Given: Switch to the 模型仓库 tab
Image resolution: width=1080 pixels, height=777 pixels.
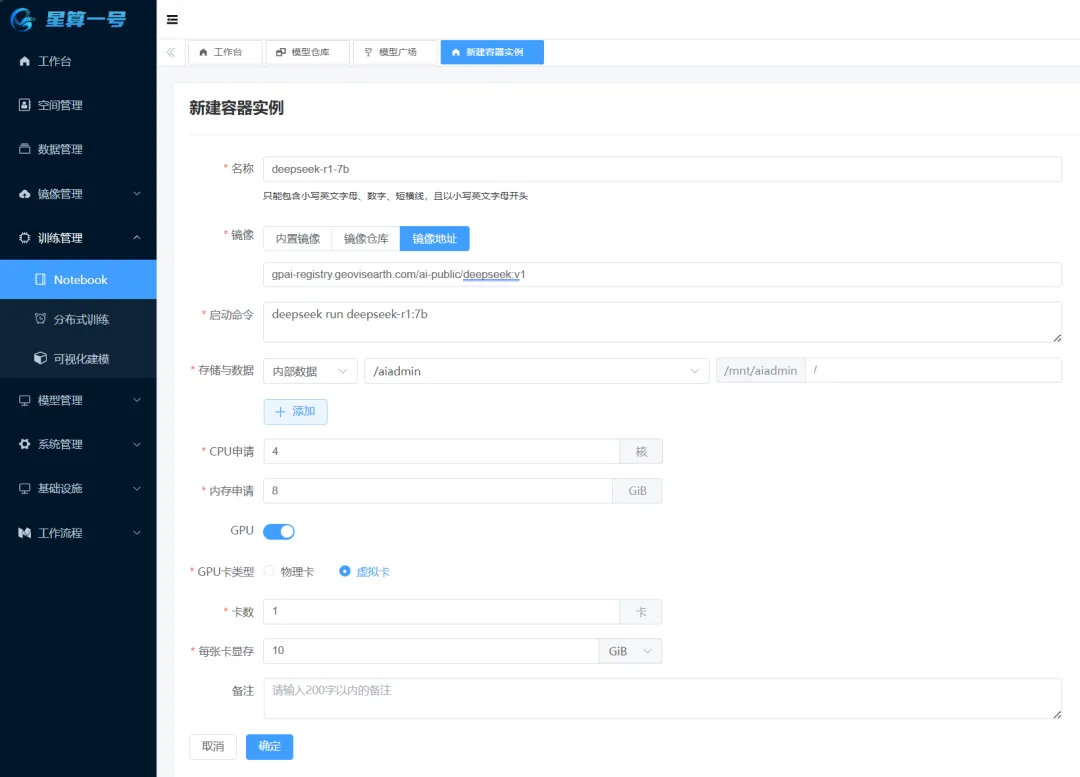Looking at the screenshot, I should [307, 52].
